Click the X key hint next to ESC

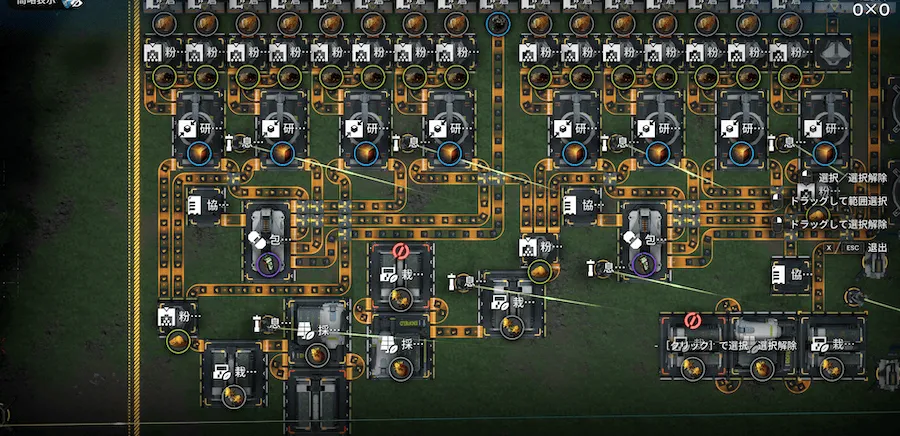pyautogui.click(x=829, y=248)
